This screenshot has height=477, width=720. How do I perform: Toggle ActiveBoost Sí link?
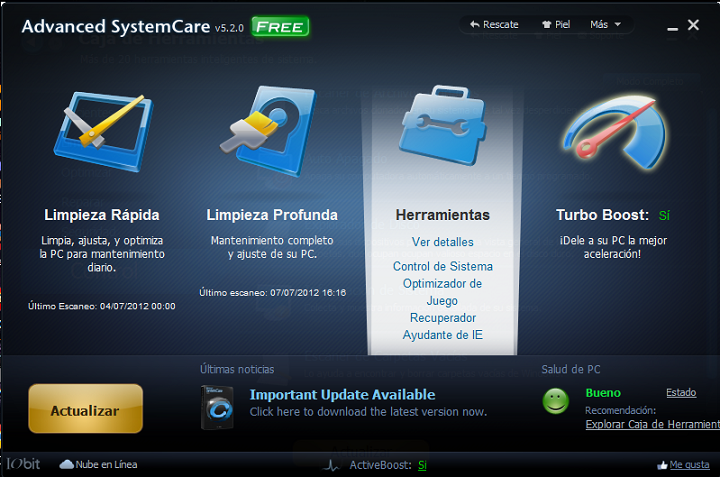[422, 465]
